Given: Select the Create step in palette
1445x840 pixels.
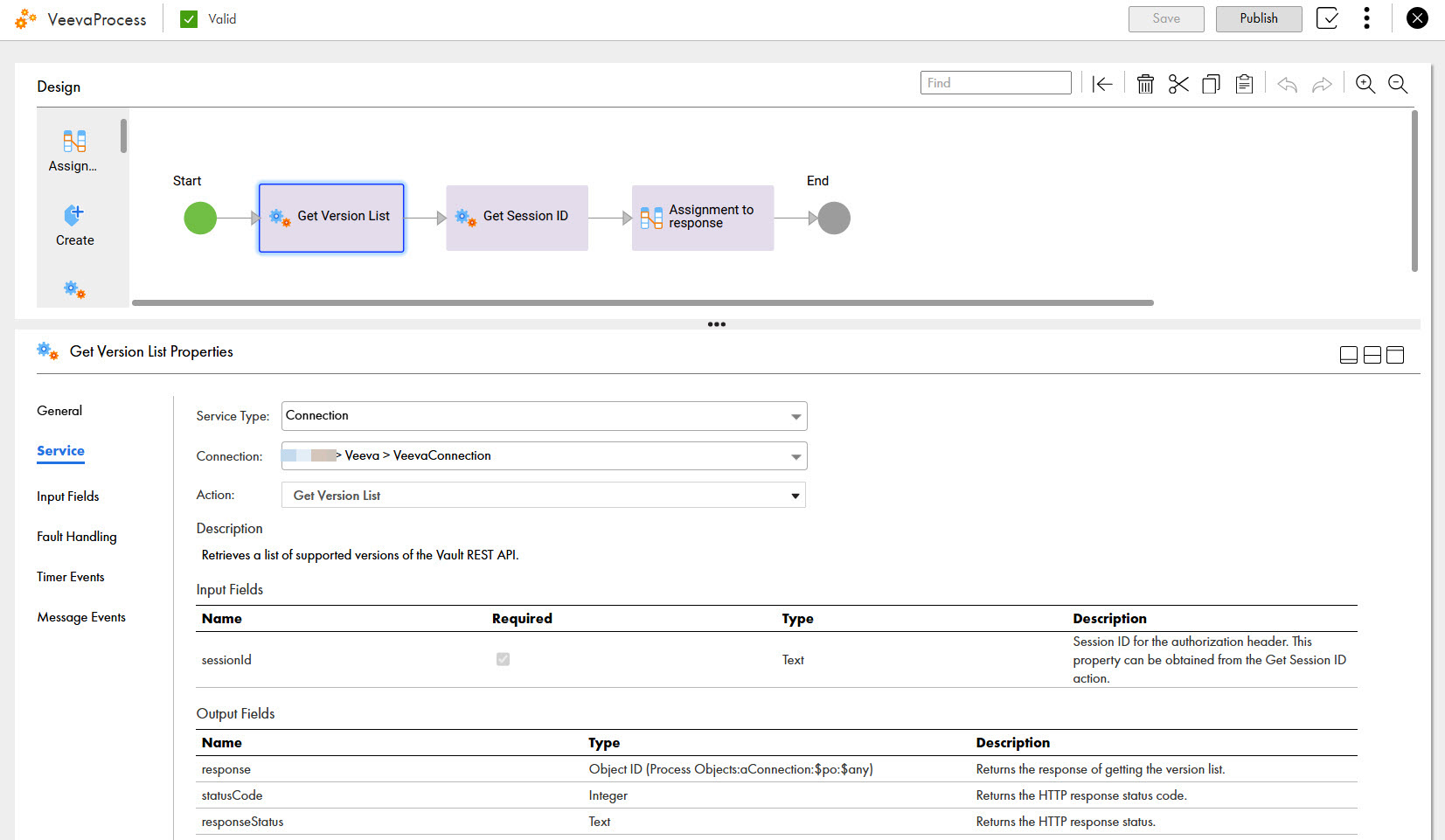Looking at the screenshot, I should pos(74,225).
